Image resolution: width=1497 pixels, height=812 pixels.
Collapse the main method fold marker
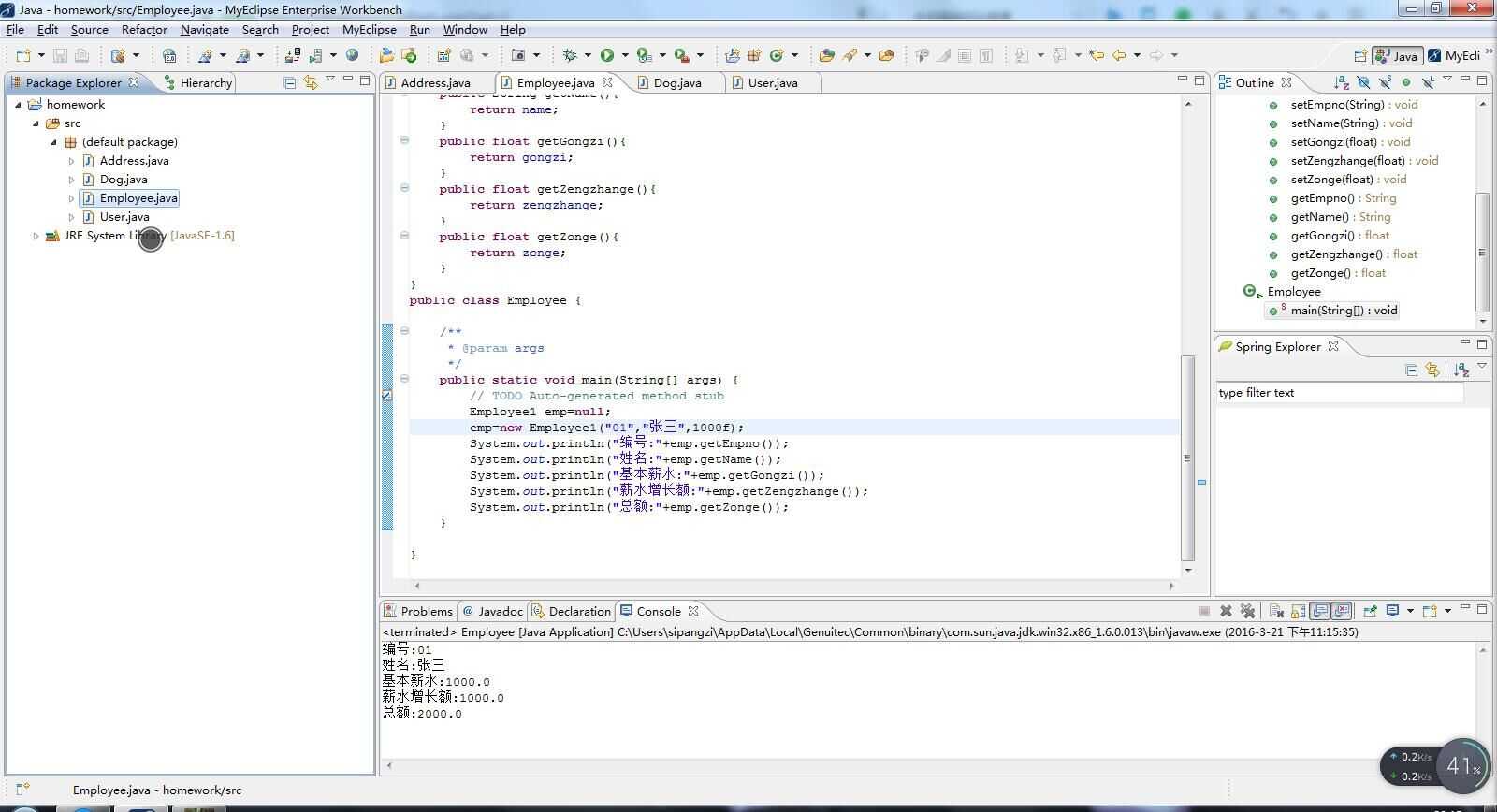[x=404, y=379]
